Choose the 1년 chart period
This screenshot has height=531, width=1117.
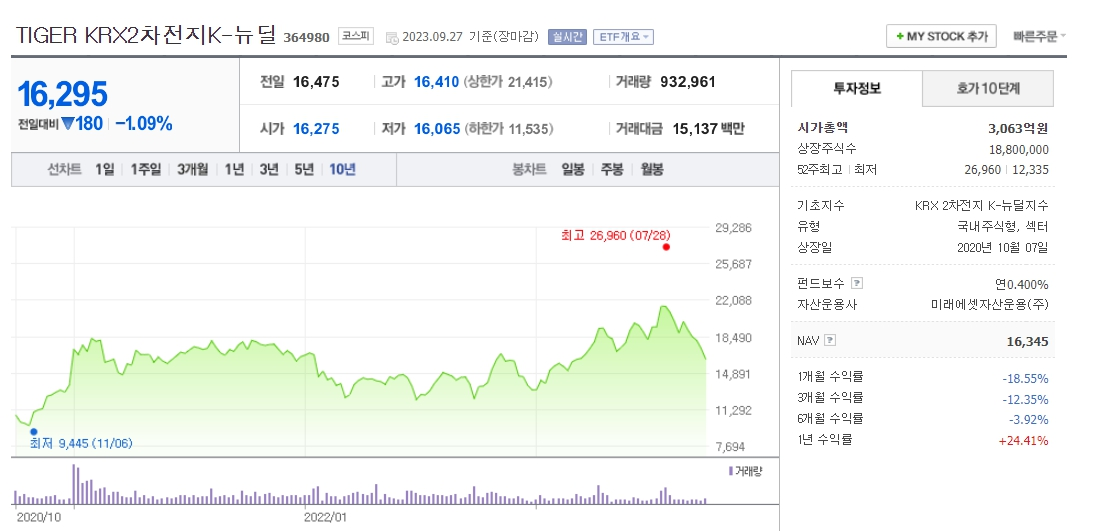click(234, 169)
